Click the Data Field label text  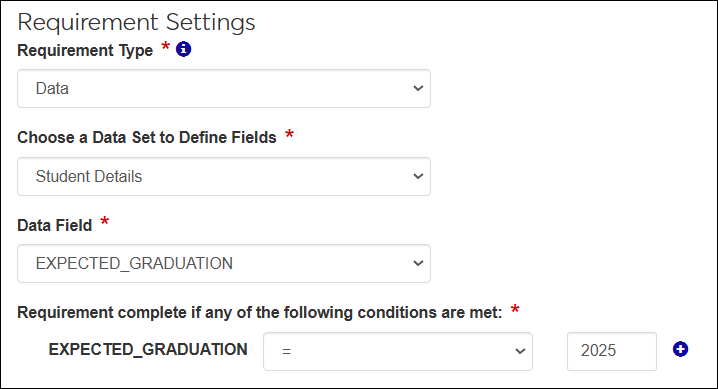coord(54,225)
